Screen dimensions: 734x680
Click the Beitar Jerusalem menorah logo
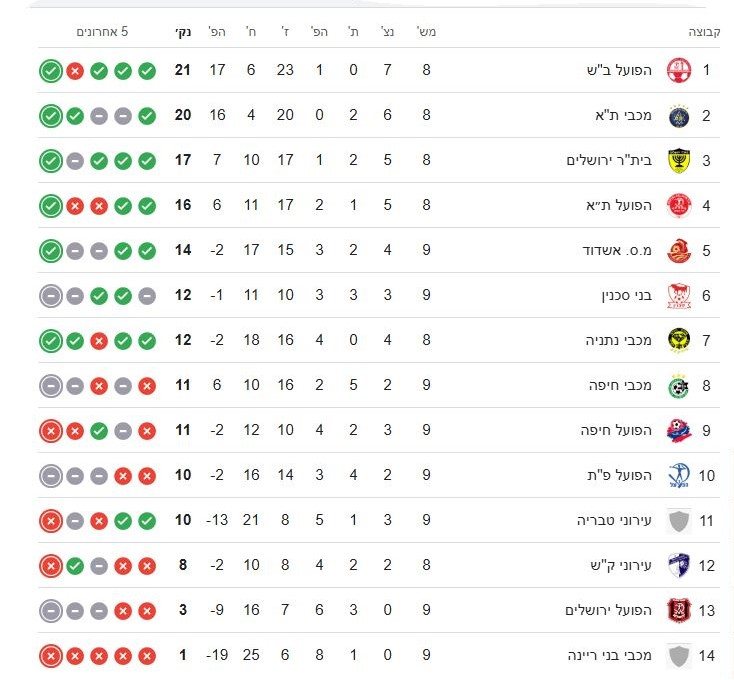[x=679, y=161]
